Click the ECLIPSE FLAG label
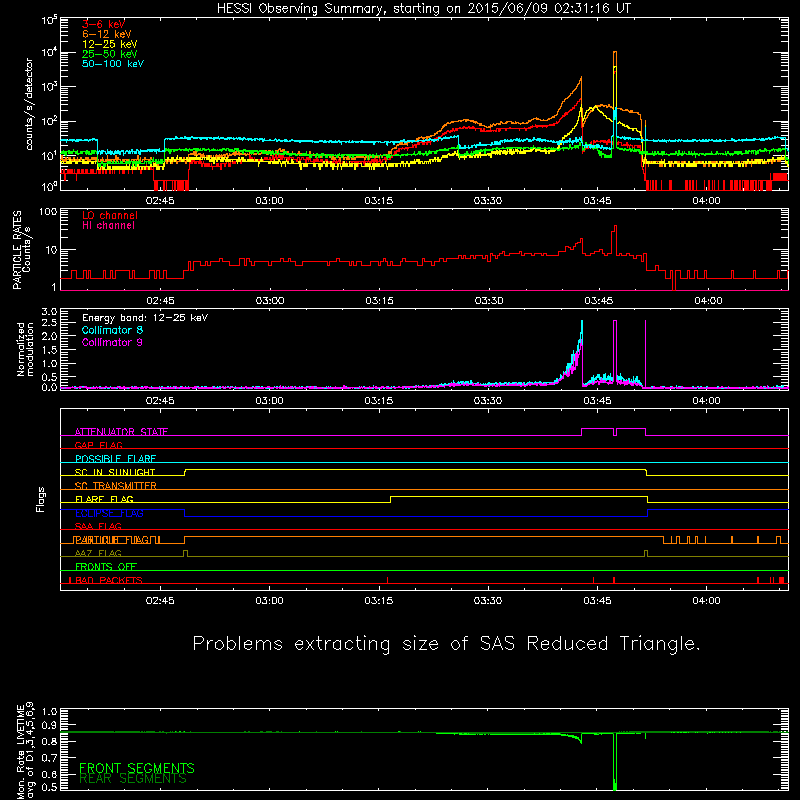This screenshot has width=800, height=800. [109, 513]
